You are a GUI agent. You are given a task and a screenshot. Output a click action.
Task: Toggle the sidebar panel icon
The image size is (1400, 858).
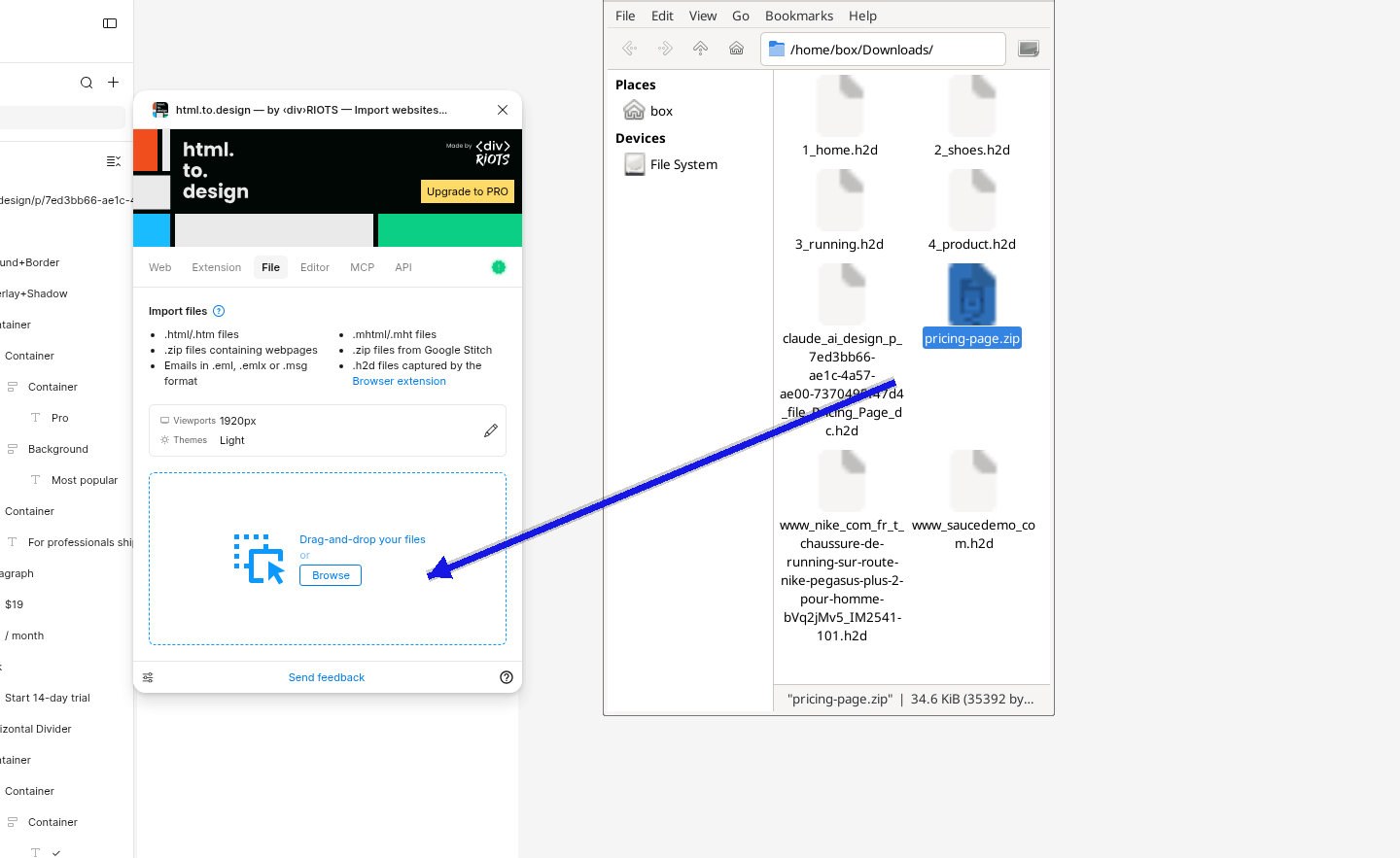point(110,23)
